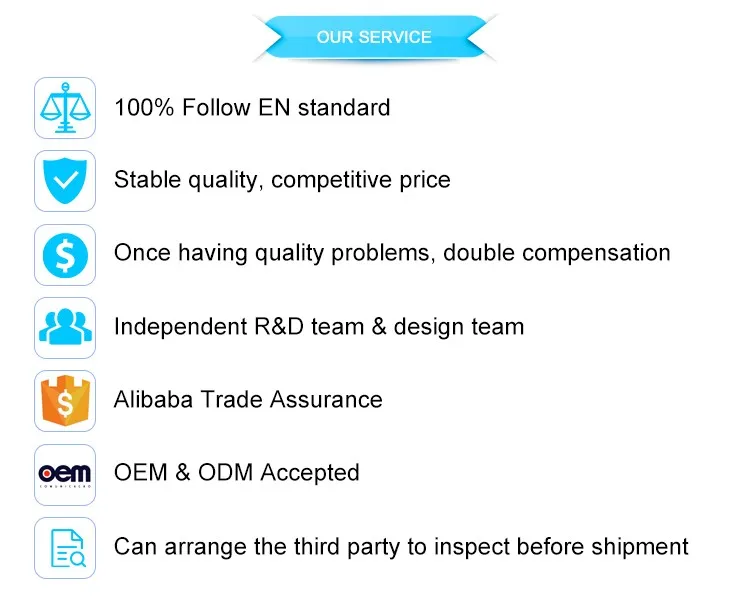The image size is (750, 605).
Task: Click the balance scales icon
Action: tap(65, 108)
